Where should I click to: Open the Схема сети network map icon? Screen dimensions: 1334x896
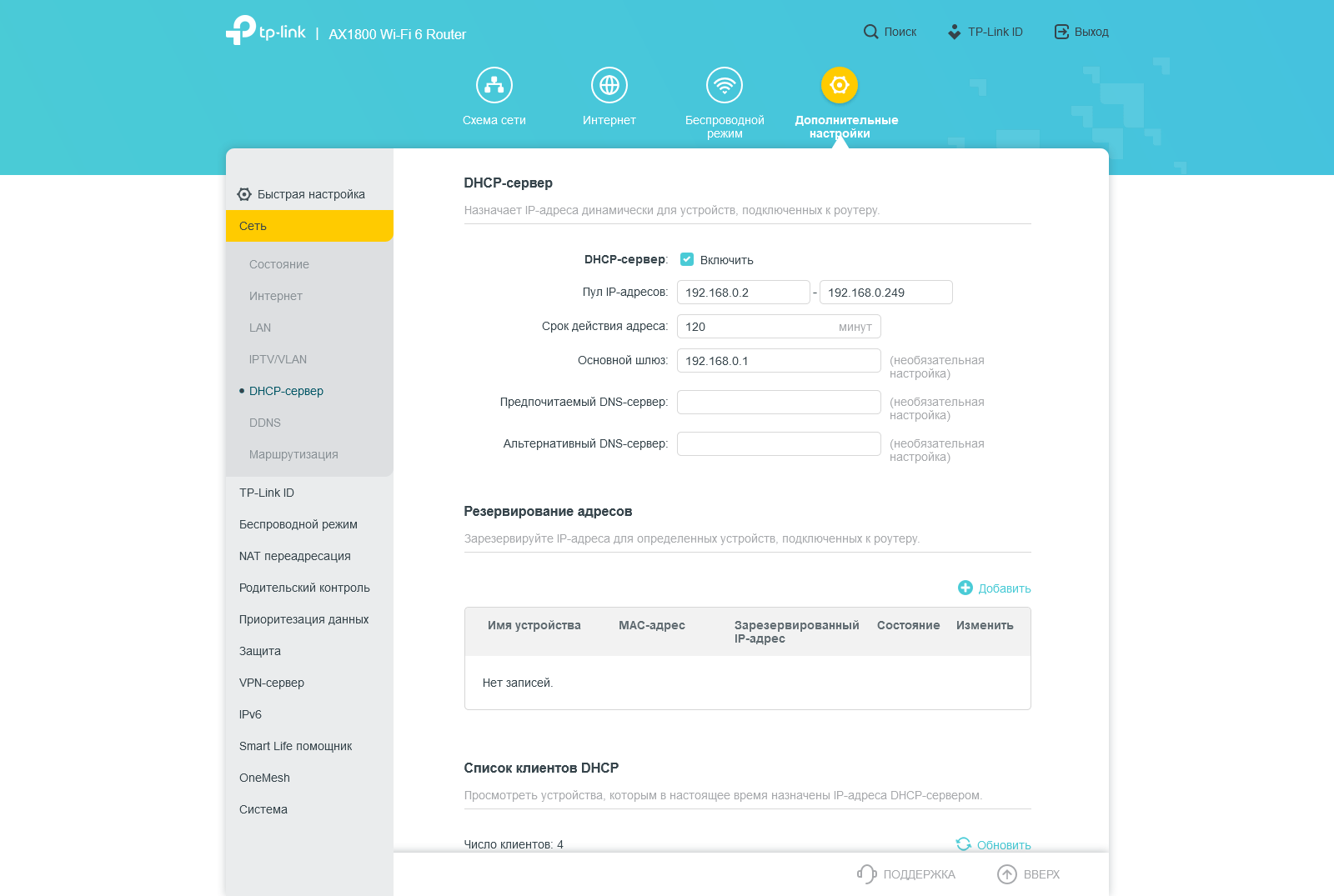point(494,85)
